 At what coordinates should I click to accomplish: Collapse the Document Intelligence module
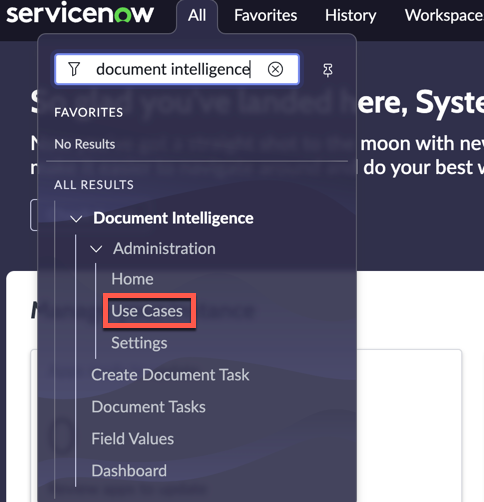pyautogui.click(x=76, y=219)
